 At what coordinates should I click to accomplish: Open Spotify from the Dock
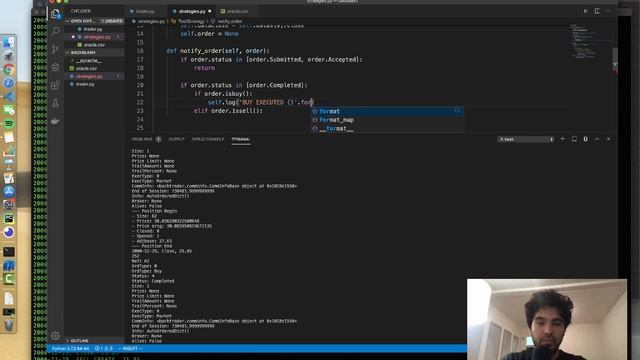click(x=9, y=124)
